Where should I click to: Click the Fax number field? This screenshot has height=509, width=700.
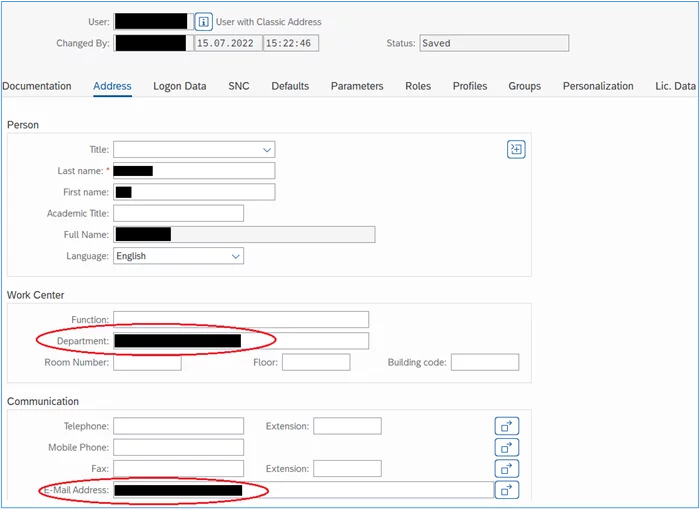pos(179,469)
